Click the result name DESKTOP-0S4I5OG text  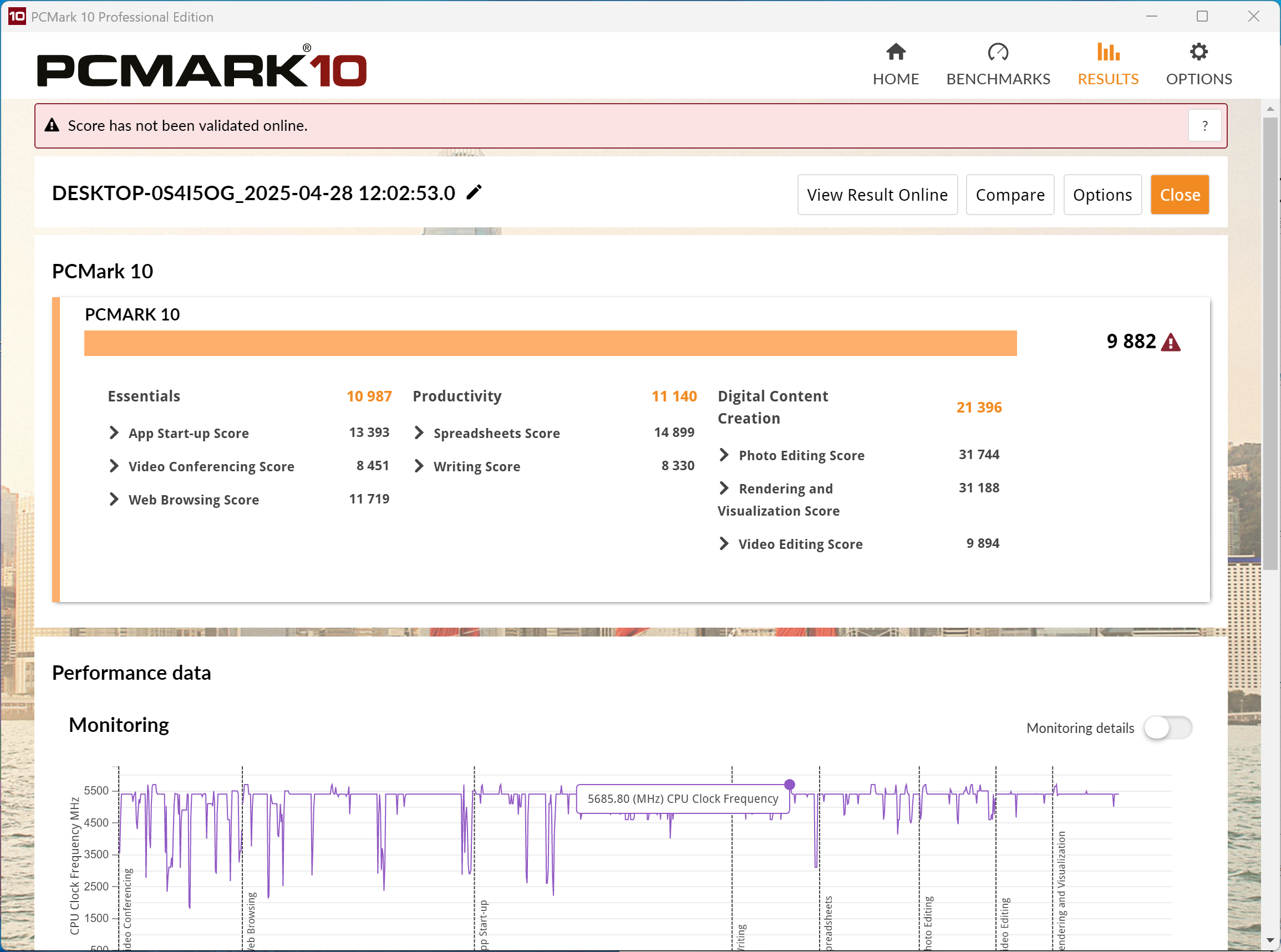pos(253,193)
